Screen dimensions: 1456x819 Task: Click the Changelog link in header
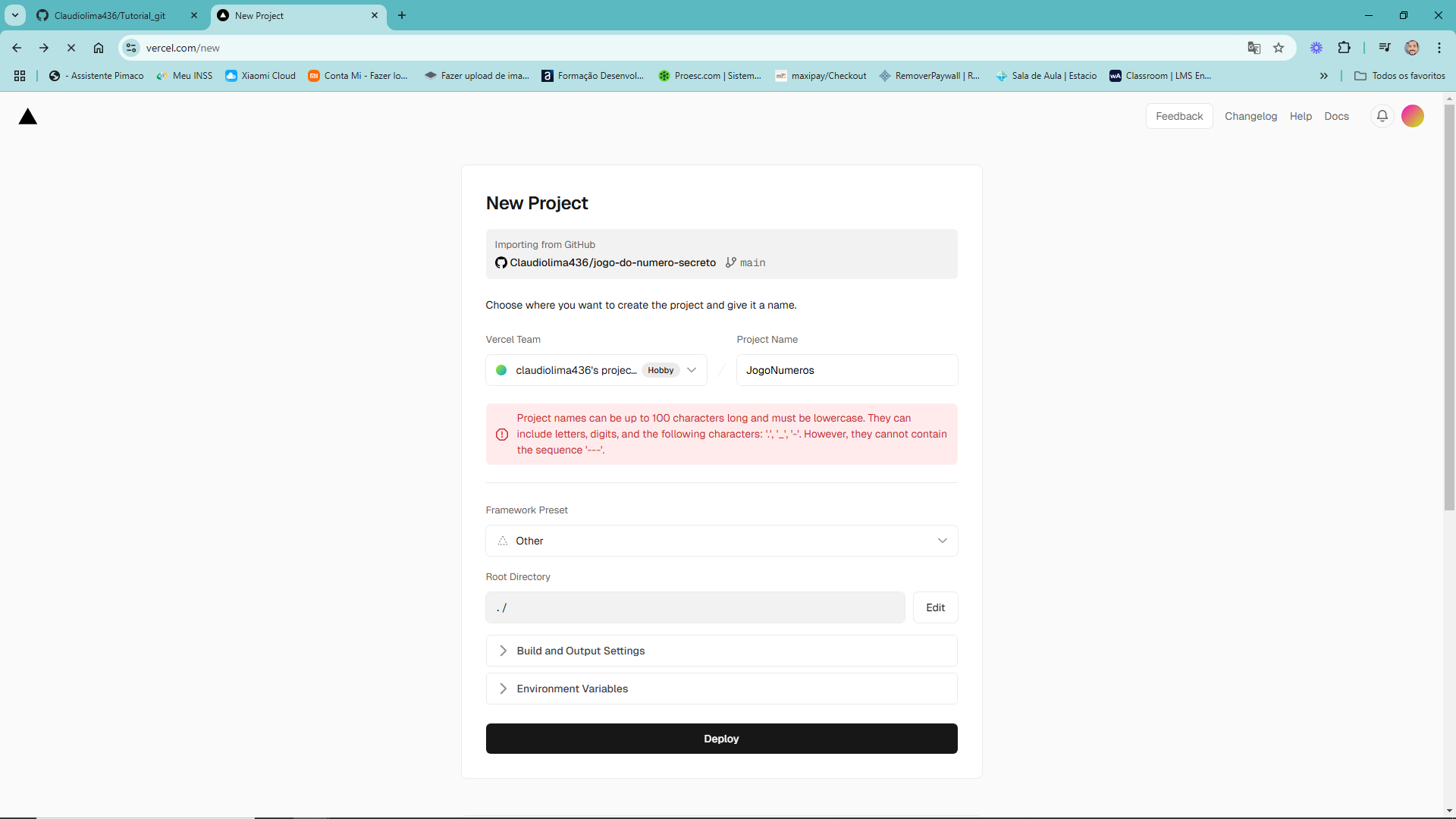[1250, 115]
